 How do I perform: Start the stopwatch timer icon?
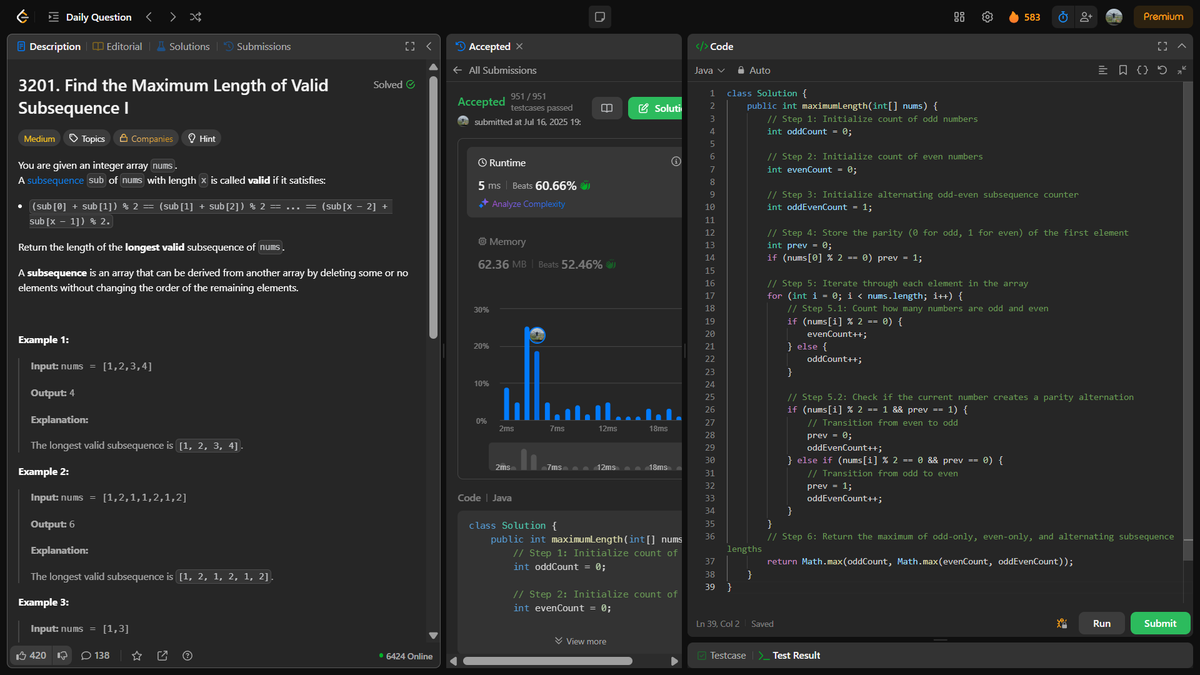[1063, 17]
